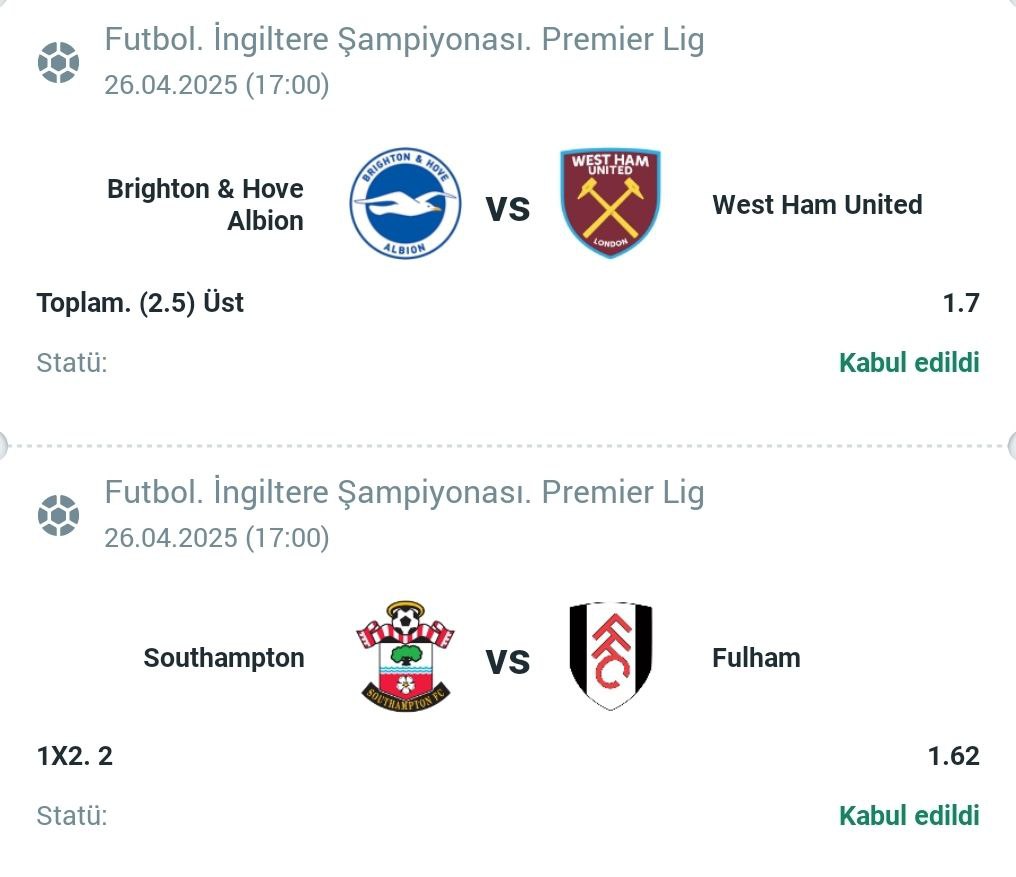Open the Southampton team name
The width and height of the screenshot is (1016, 877).
(x=224, y=658)
